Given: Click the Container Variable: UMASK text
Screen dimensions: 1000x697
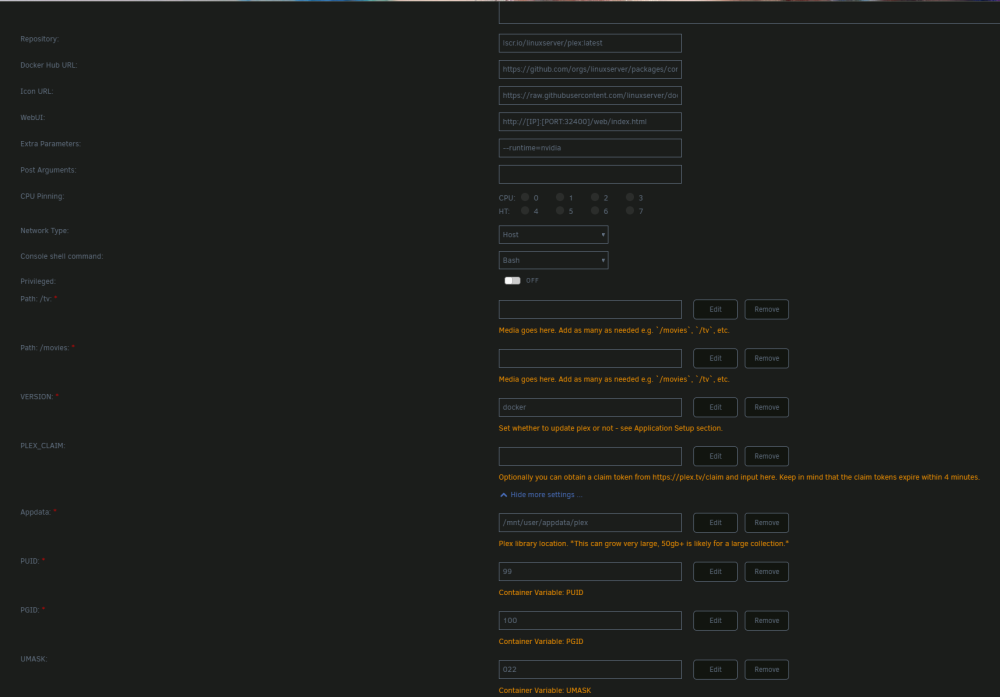Looking at the screenshot, I should (545, 691).
